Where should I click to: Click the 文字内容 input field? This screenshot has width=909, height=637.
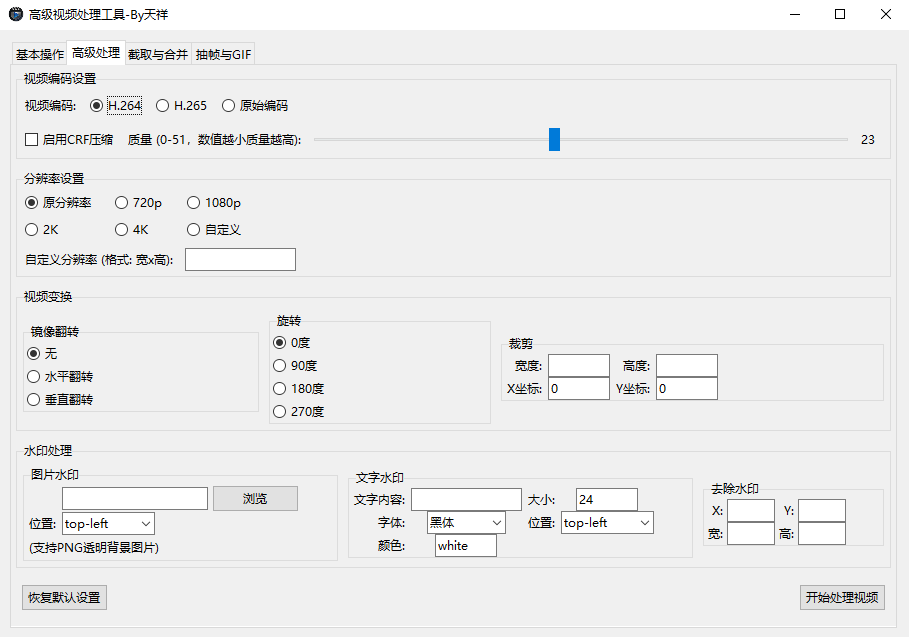[467, 499]
